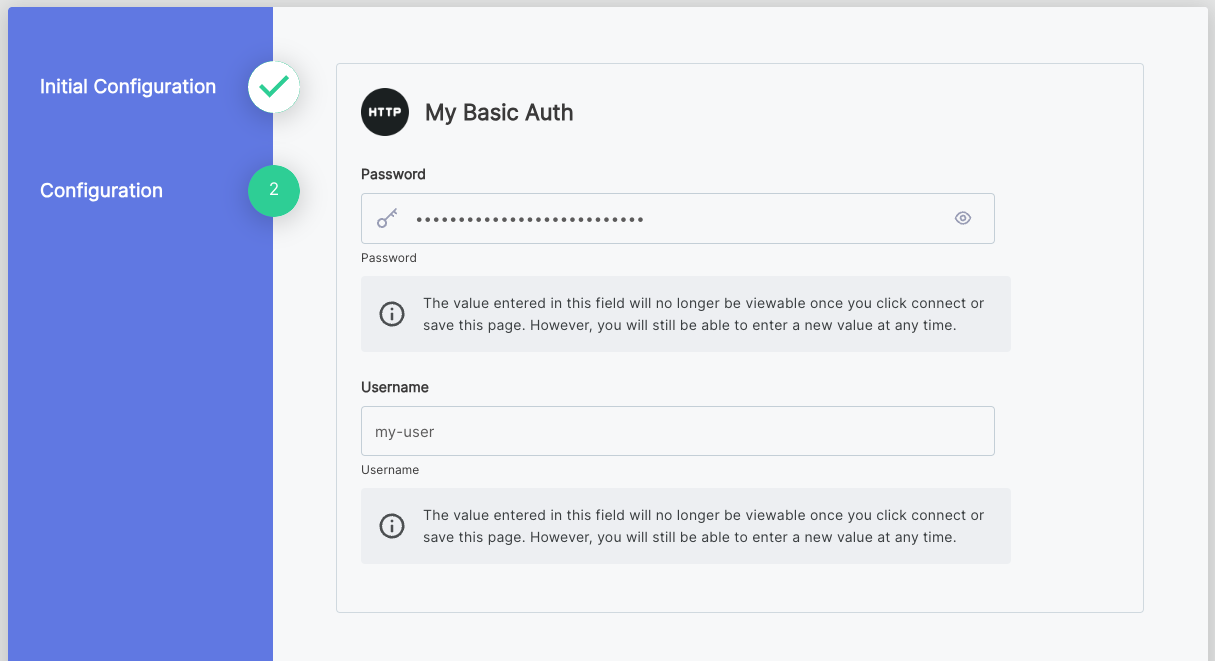This screenshot has width=1215, height=661.
Task: Open the Configuration step
Action: click(x=101, y=190)
